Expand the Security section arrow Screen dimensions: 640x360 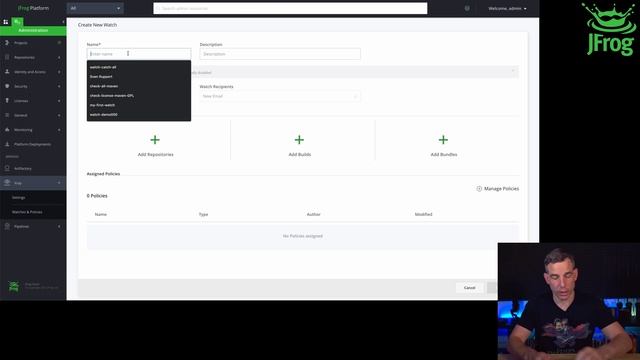pos(59,87)
